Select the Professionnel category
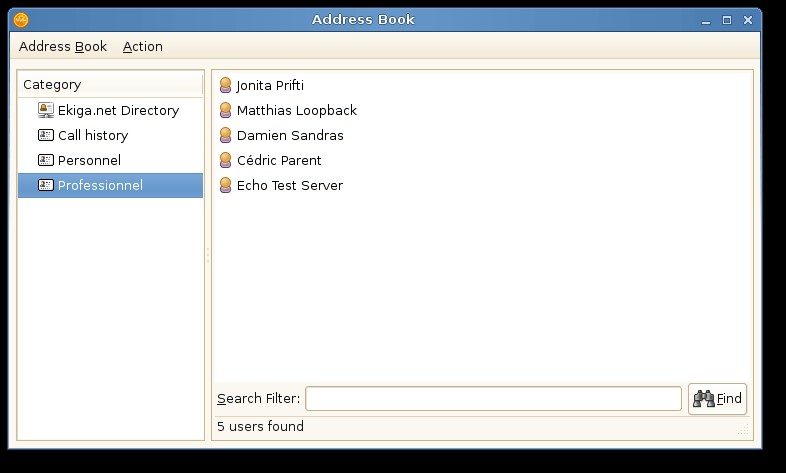786x473 pixels. coord(110,185)
